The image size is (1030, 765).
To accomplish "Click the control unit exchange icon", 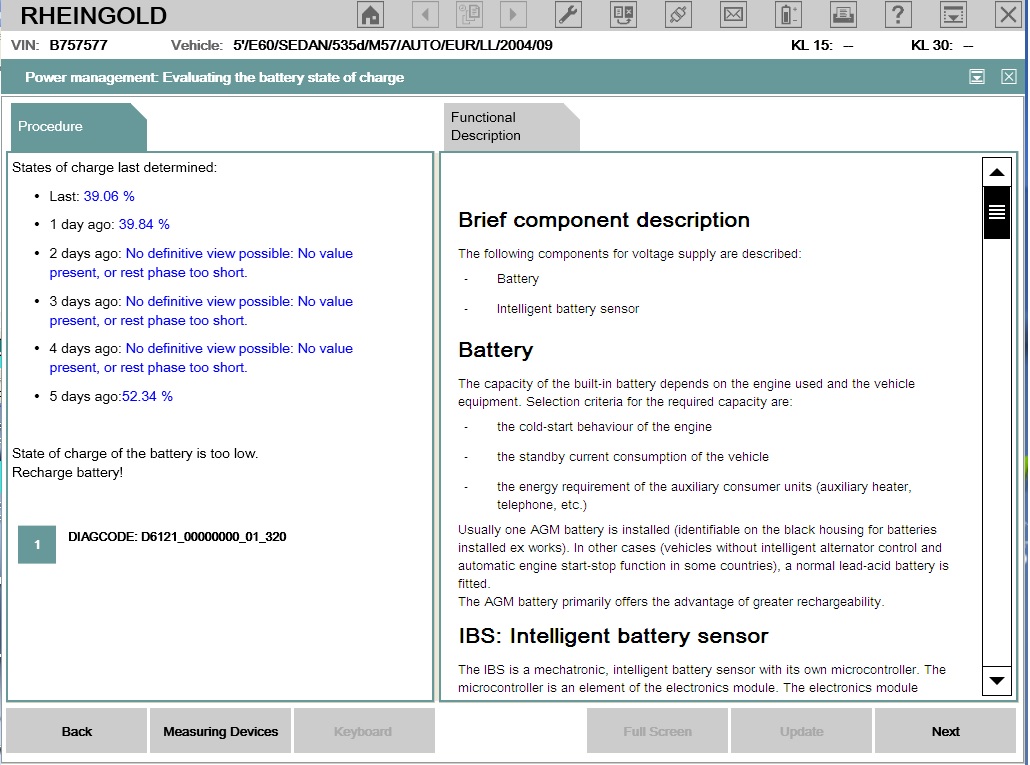I will click(x=623, y=15).
